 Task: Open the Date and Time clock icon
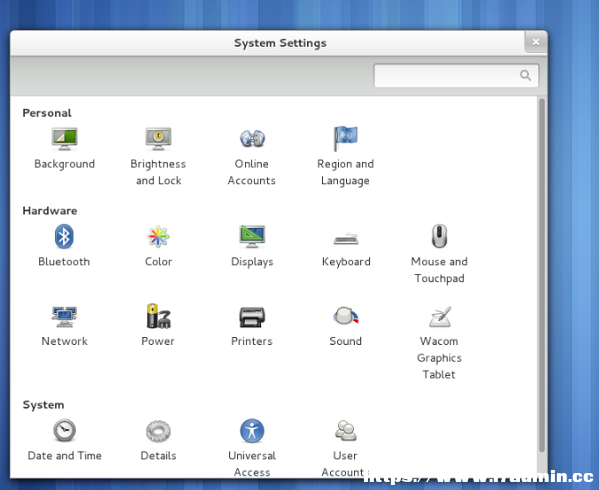tap(64, 430)
